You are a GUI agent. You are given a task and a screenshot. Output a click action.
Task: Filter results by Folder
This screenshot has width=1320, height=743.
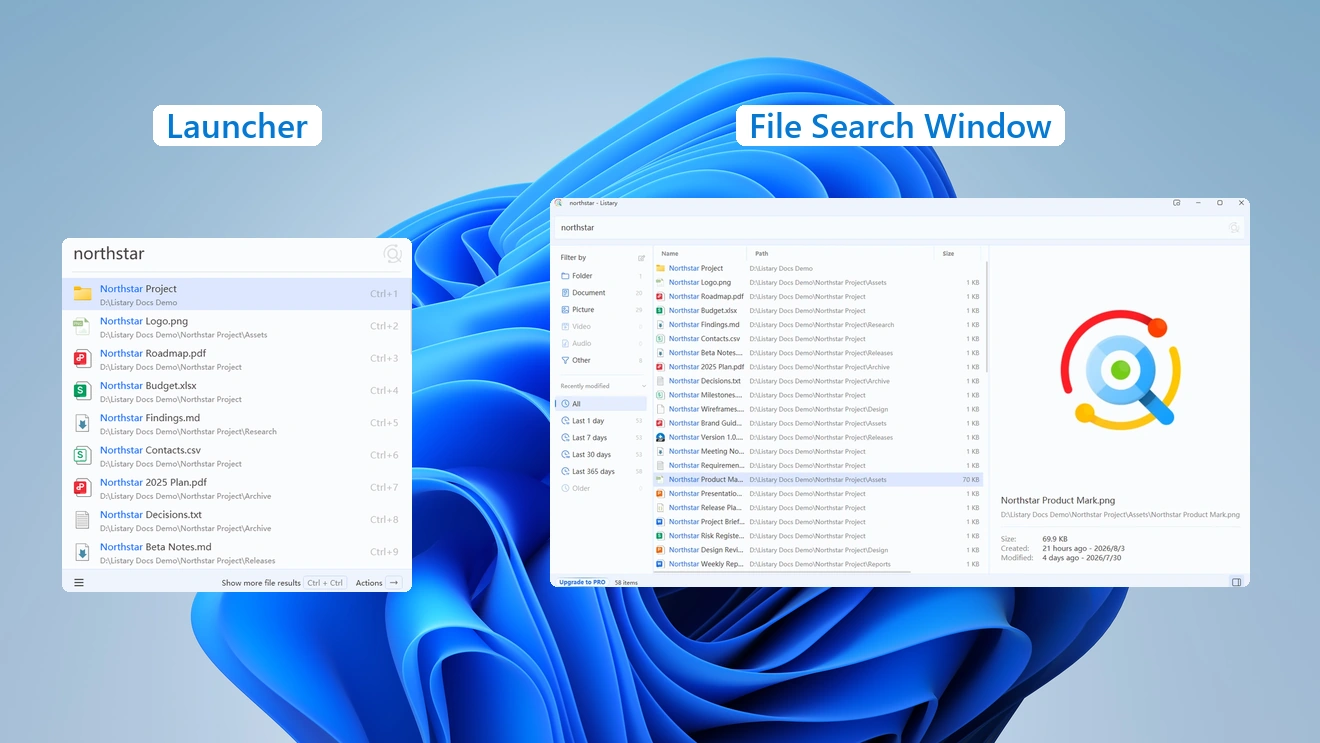pos(602,276)
